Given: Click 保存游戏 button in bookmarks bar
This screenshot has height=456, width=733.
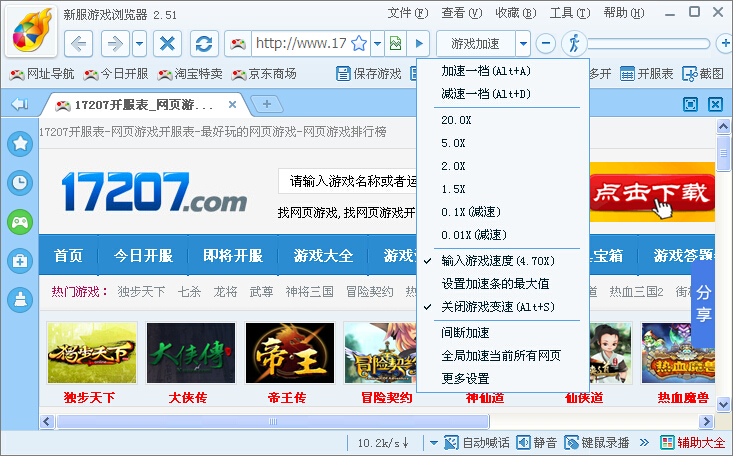Looking at the screenshot, I should 369,74.
